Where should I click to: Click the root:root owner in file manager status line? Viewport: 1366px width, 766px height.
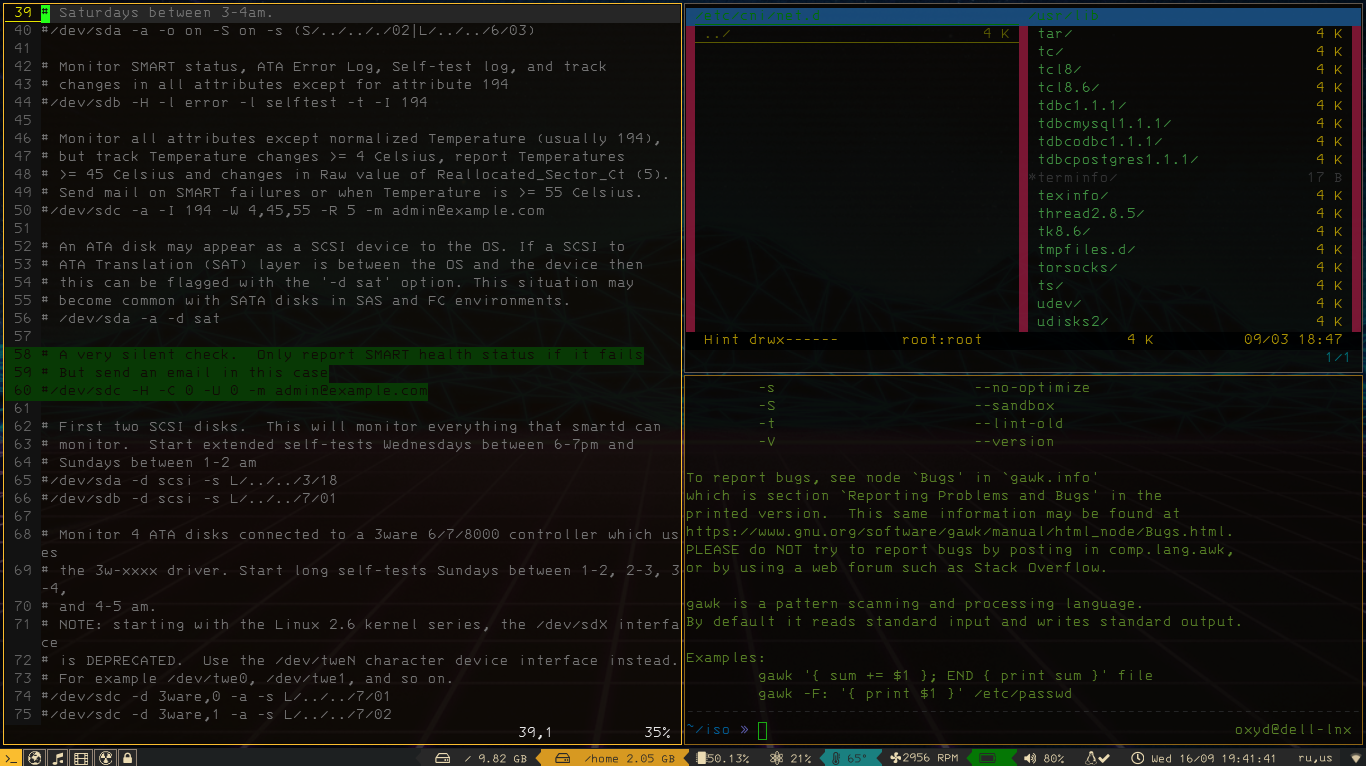[x=941, y=339]
